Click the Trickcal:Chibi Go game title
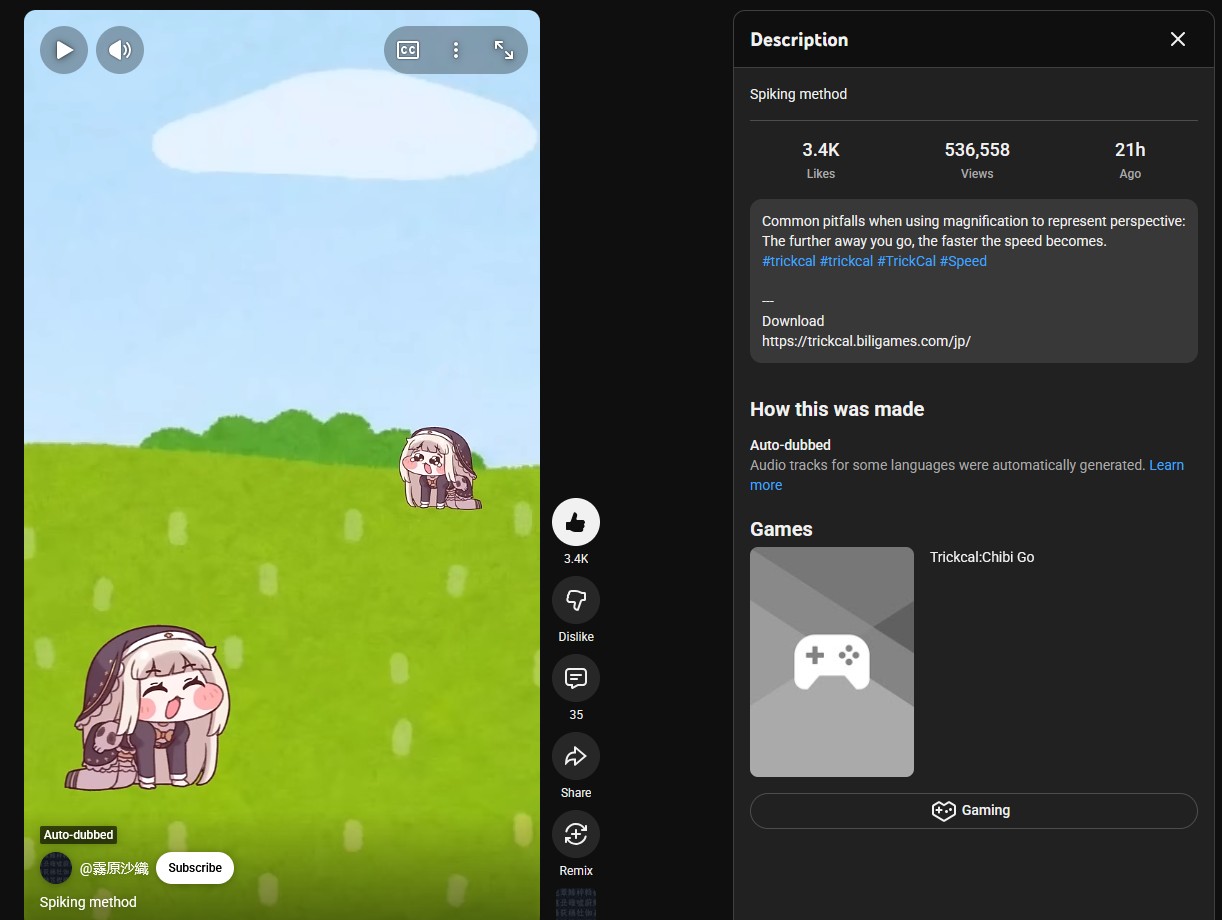 [x=982, y=557]
